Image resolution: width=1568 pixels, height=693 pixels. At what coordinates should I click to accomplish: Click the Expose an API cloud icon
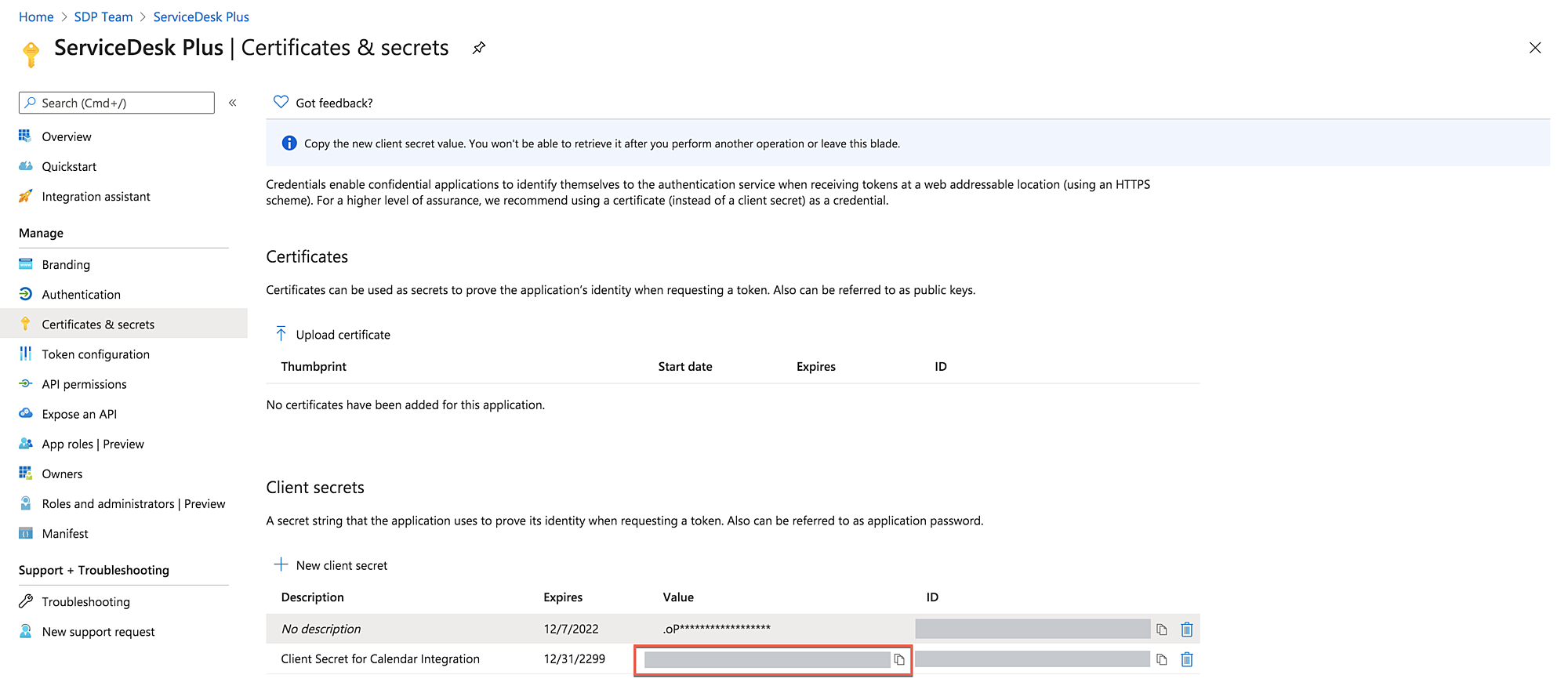[25, 412]
